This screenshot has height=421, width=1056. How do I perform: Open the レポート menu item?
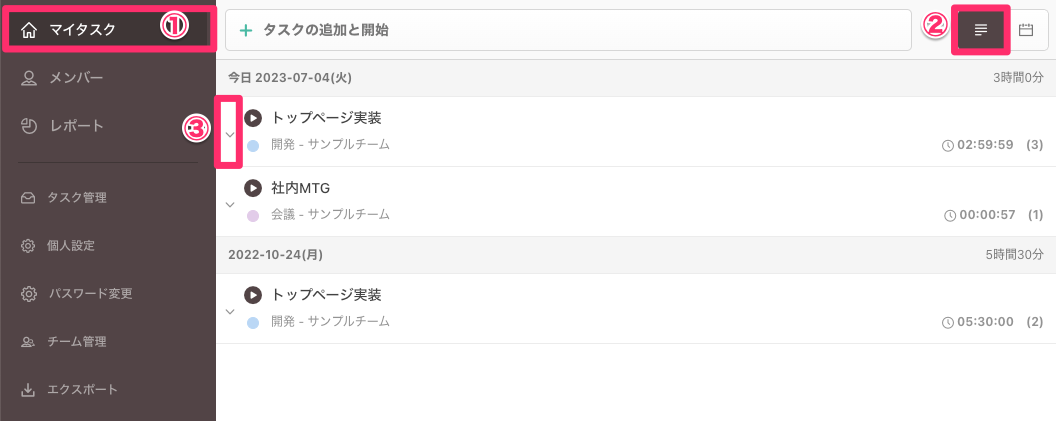77,126
